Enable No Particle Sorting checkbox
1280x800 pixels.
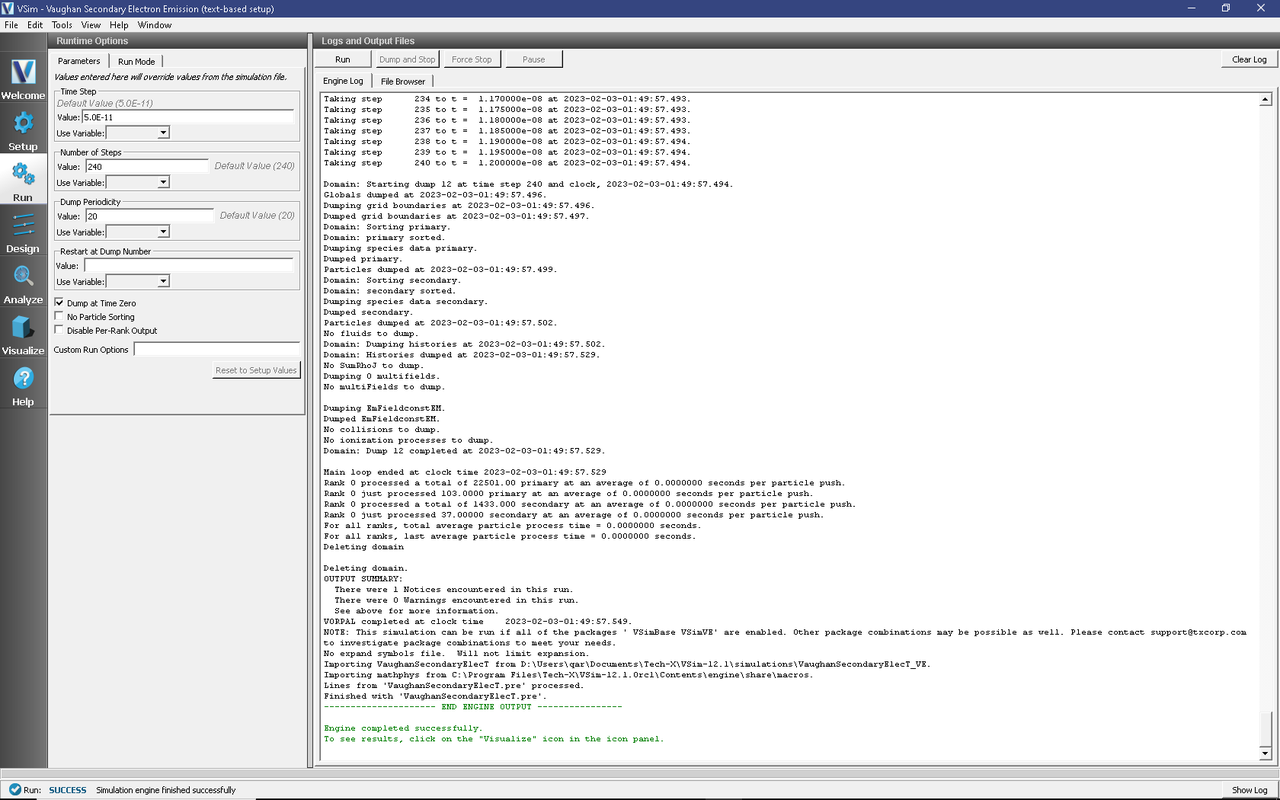pos(59,317)
